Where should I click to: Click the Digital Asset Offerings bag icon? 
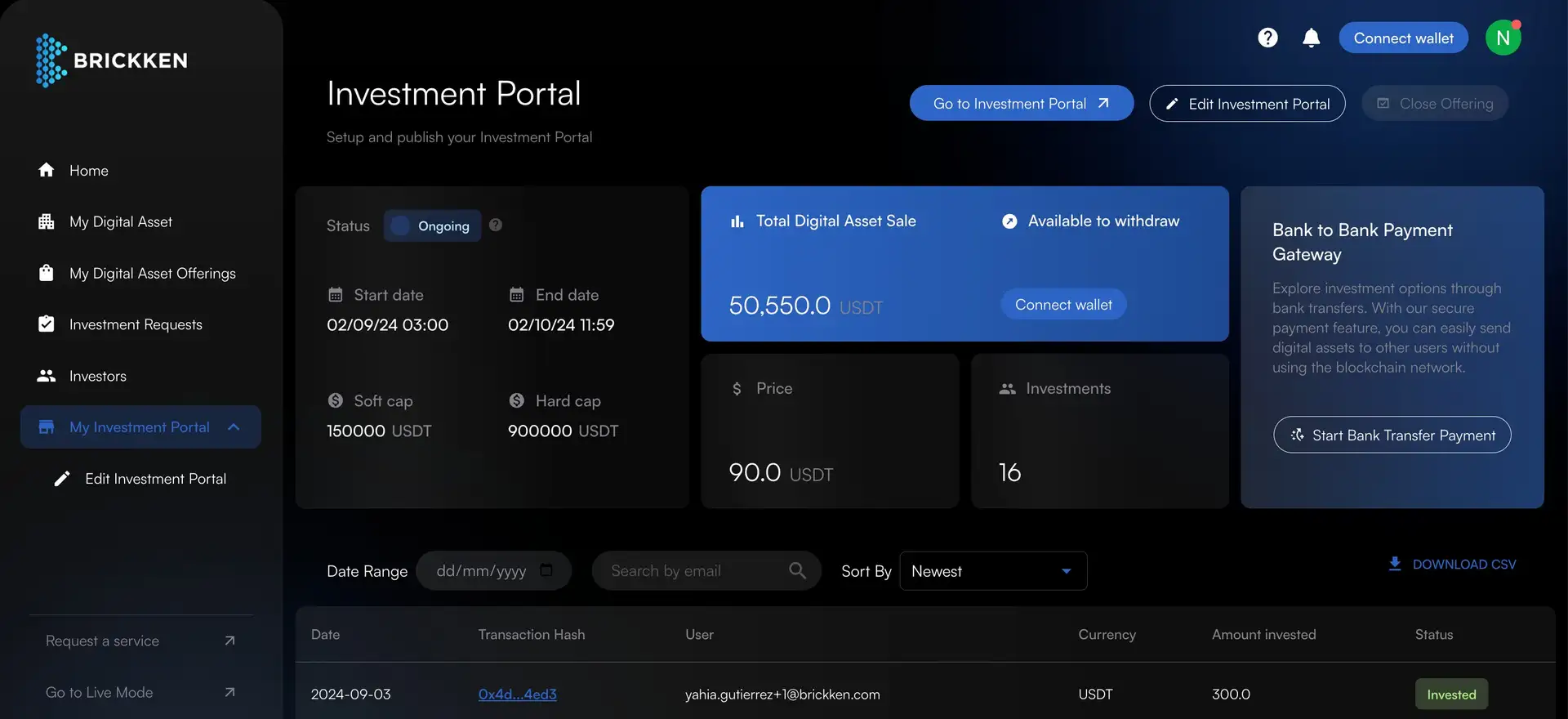47,273
